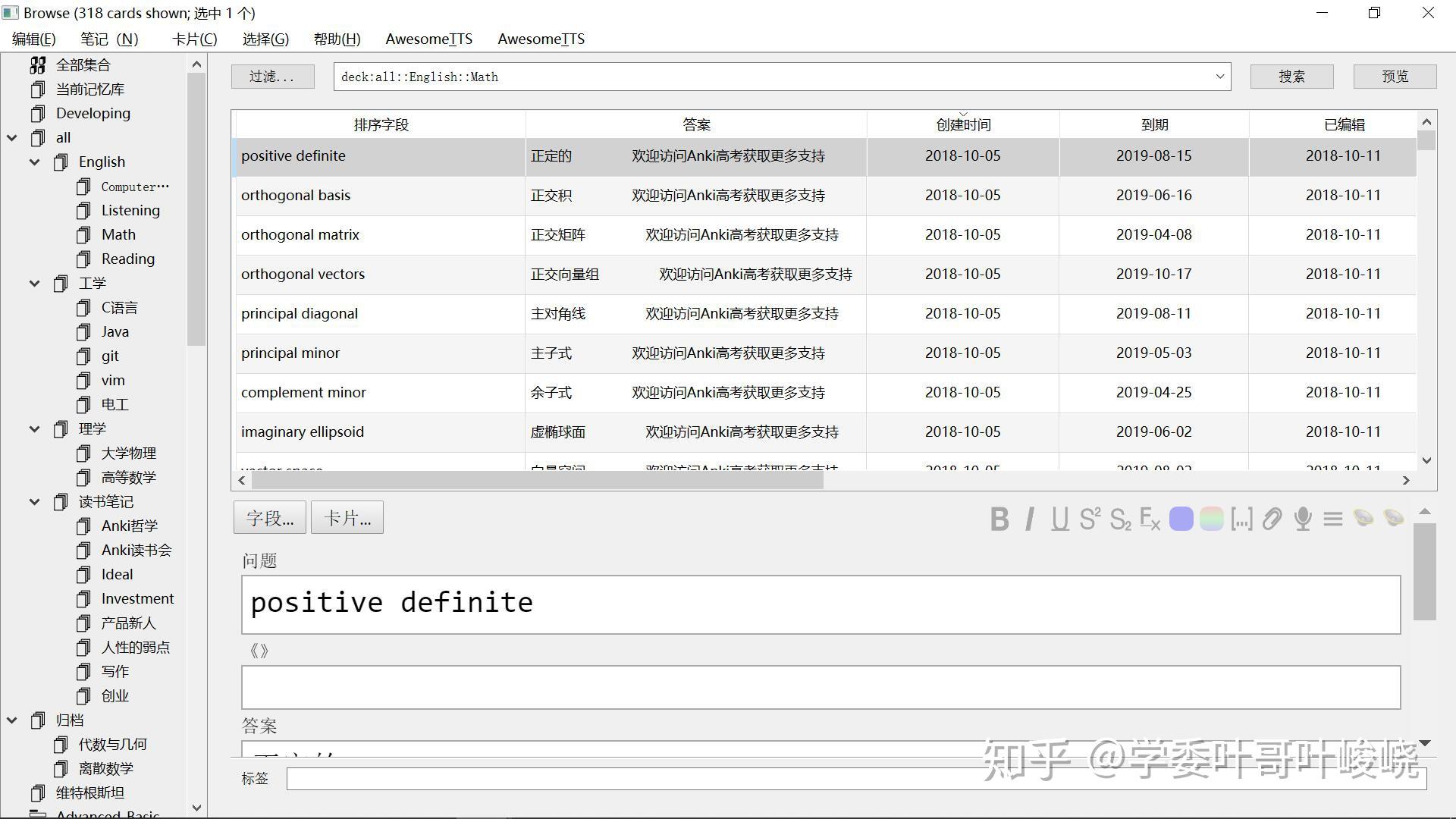Viewport: 1456px width, 819px height.
Task: Click sidebar scroll down arrow
Action: tap(196, 808)
